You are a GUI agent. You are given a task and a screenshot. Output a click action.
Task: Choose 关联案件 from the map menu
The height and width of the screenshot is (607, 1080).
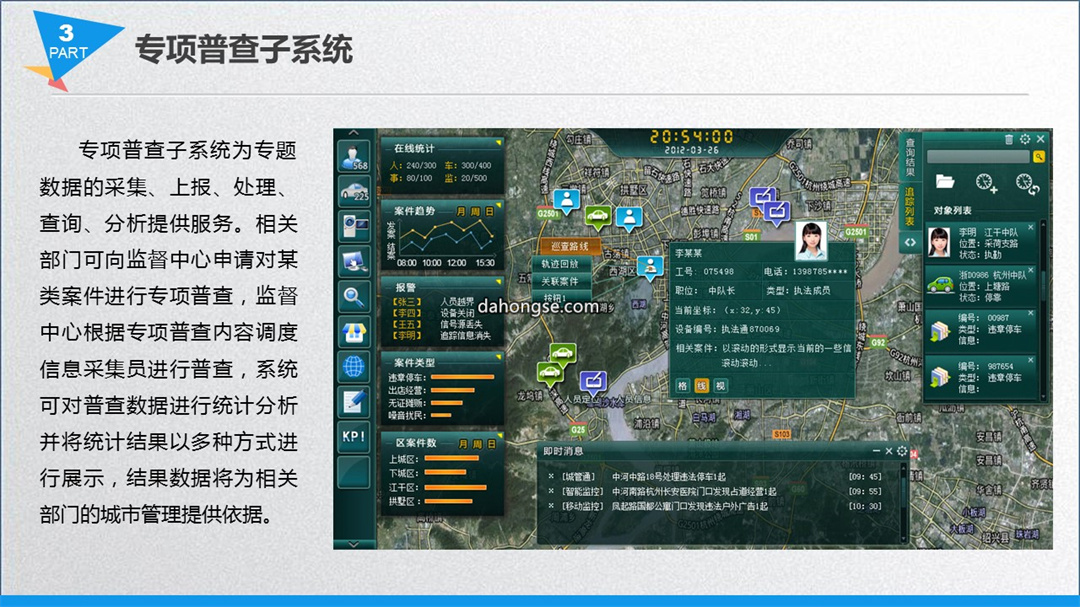[x=560, y=281]
